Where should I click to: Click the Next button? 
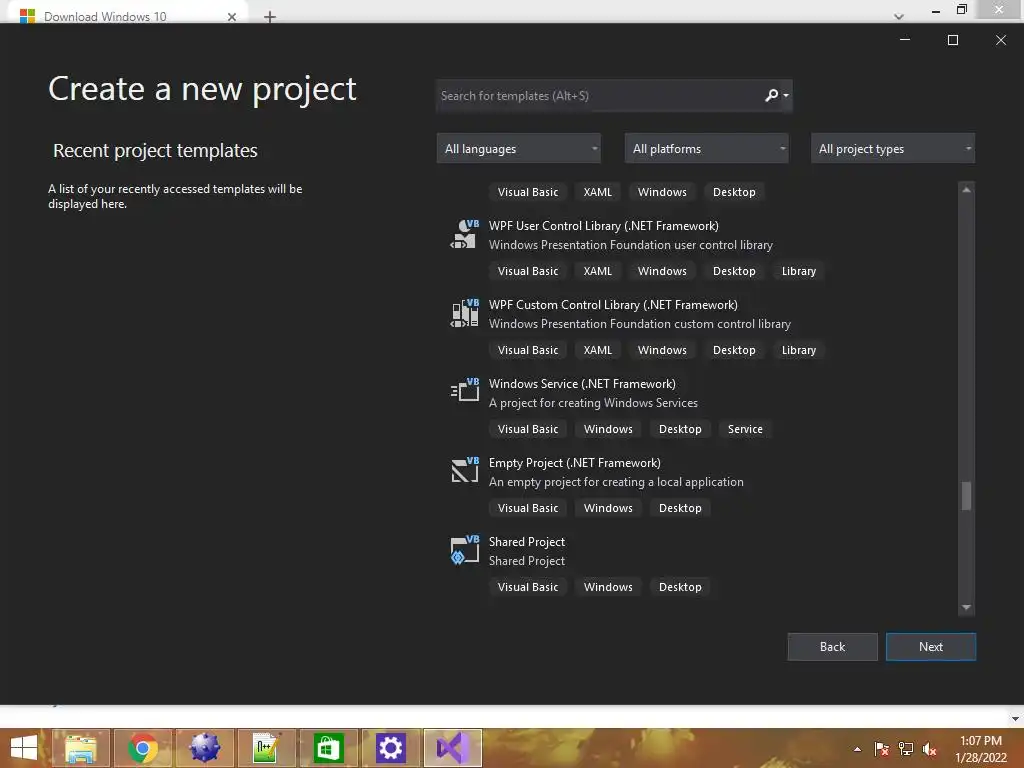coord(931,647)
